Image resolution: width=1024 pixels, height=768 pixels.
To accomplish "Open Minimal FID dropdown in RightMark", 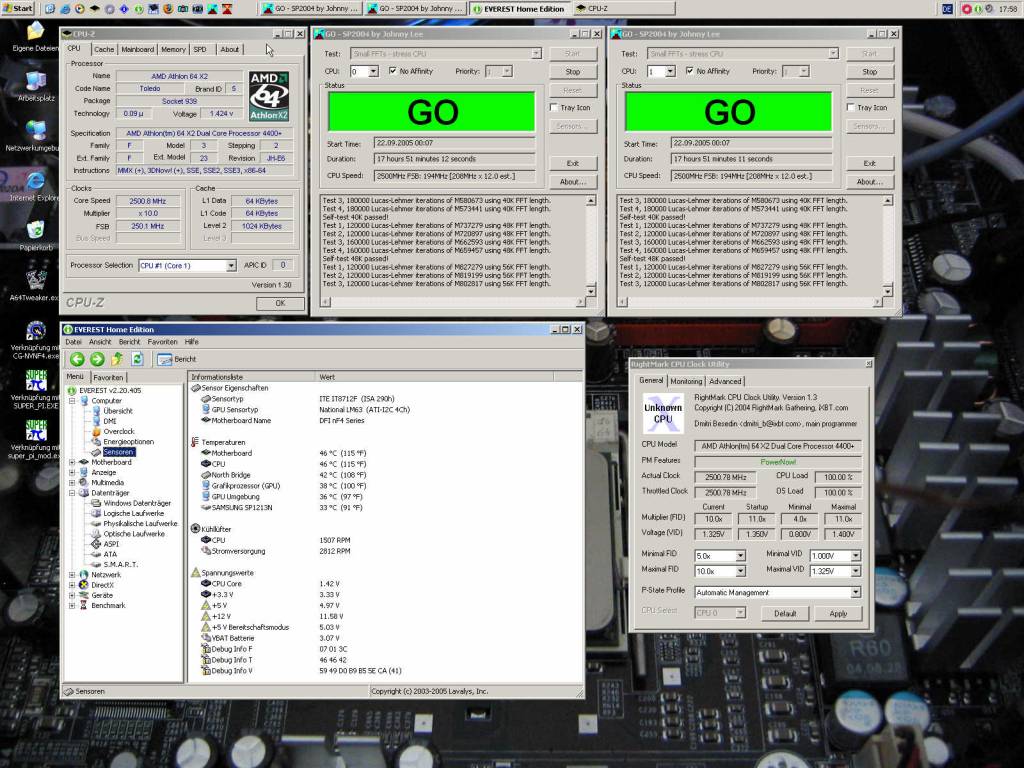I will [x=741, y=556].
